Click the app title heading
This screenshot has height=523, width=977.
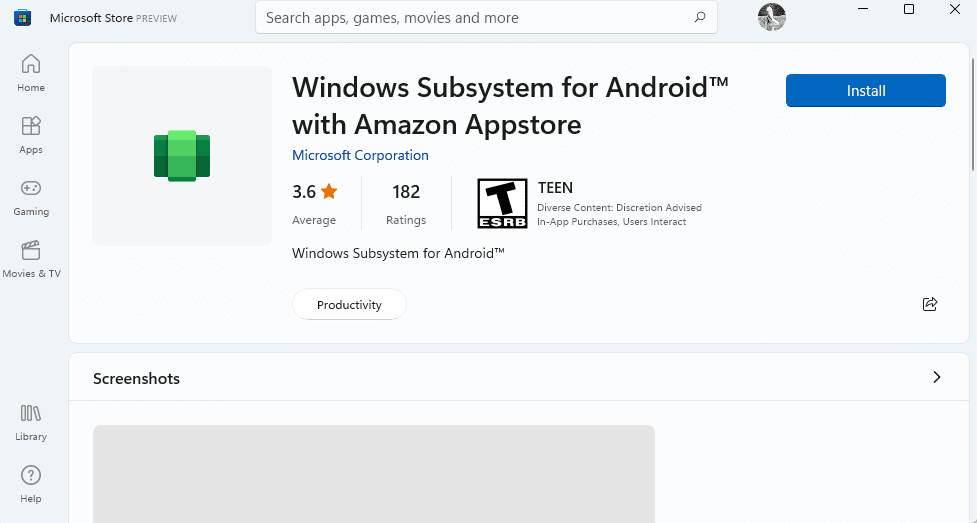510,106
